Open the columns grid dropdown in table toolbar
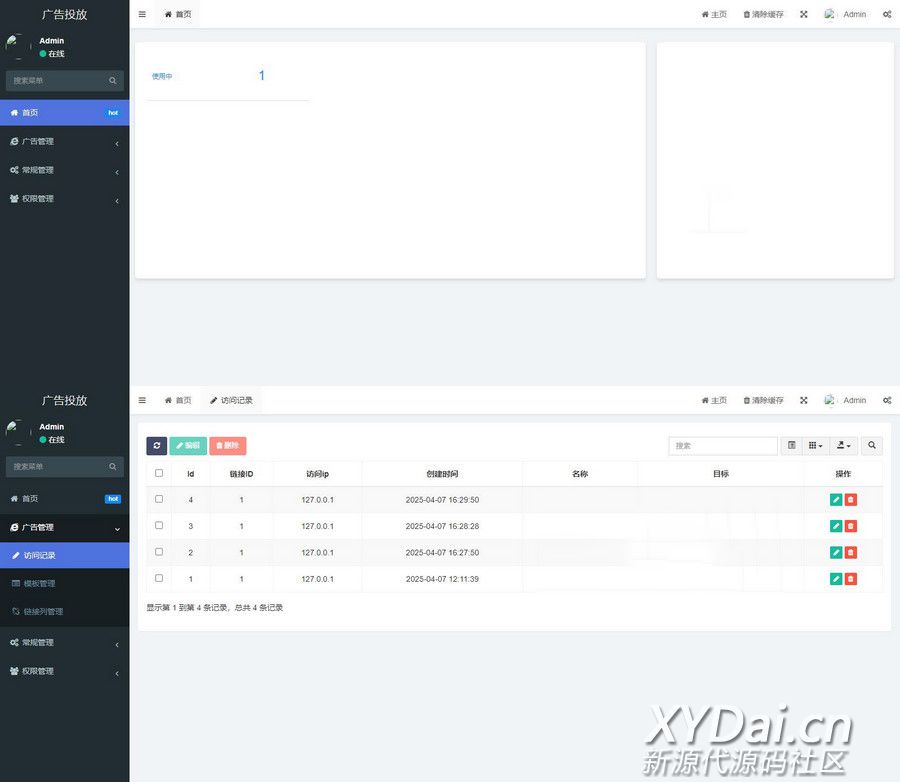The image size is (900, 782). point(816,445)
